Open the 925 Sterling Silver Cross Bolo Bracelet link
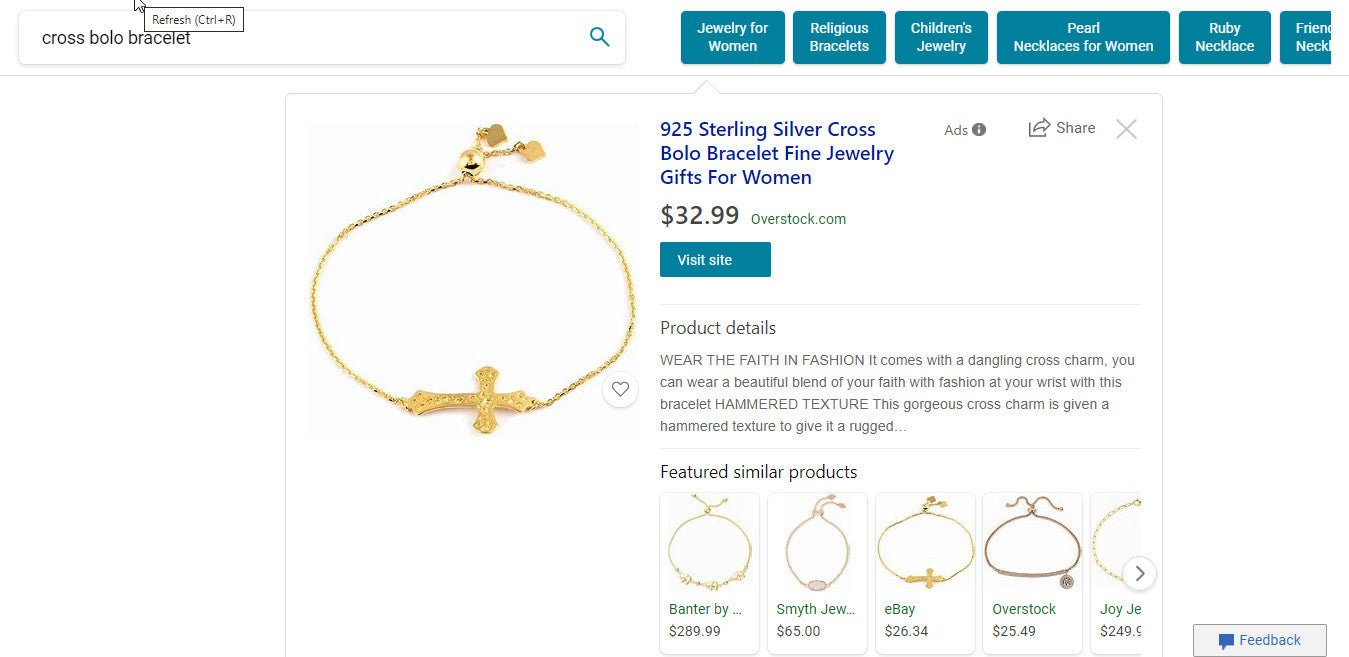 pyautogui.click(x=777, y=153)
